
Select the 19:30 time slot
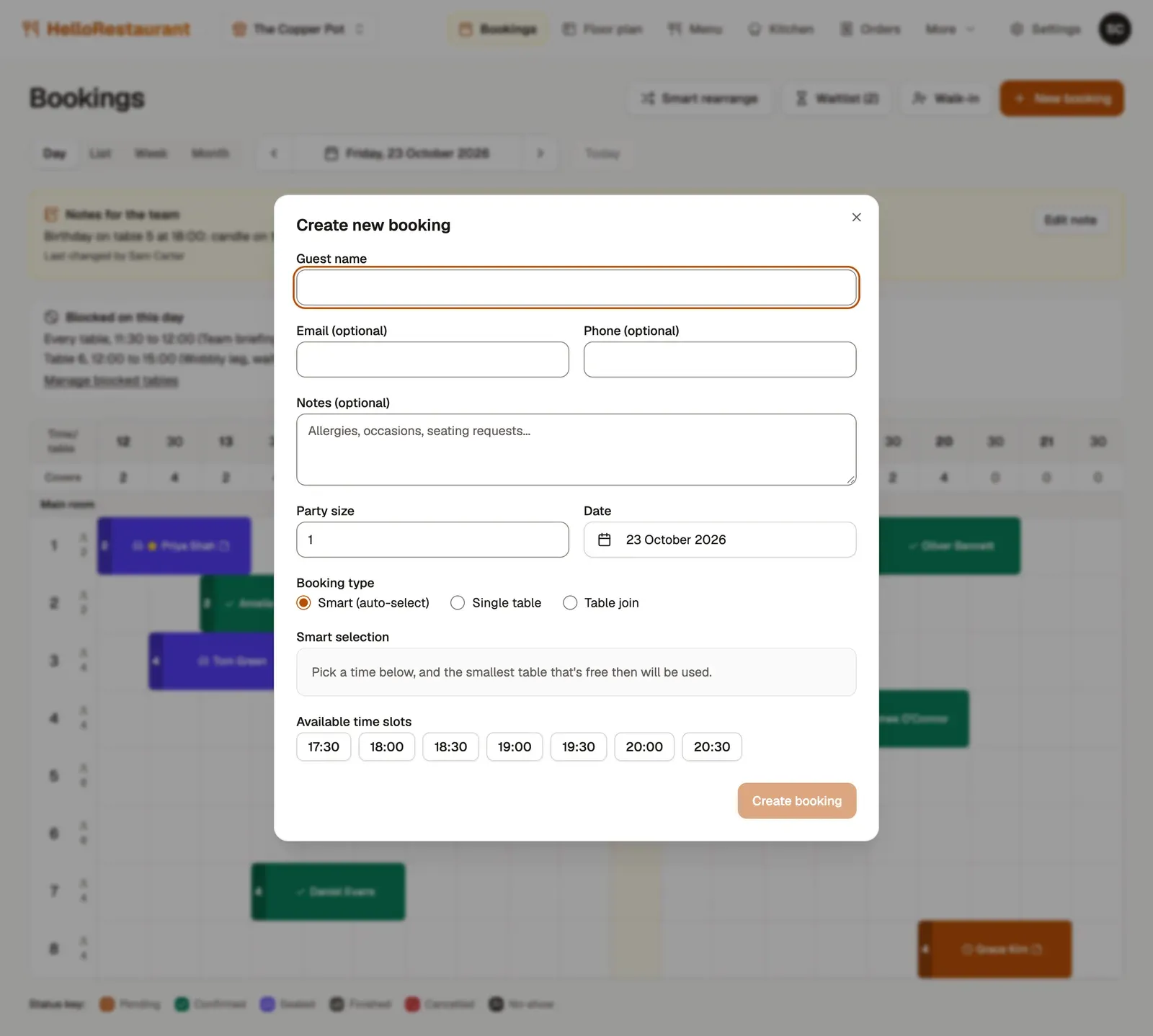pos(579,746)
